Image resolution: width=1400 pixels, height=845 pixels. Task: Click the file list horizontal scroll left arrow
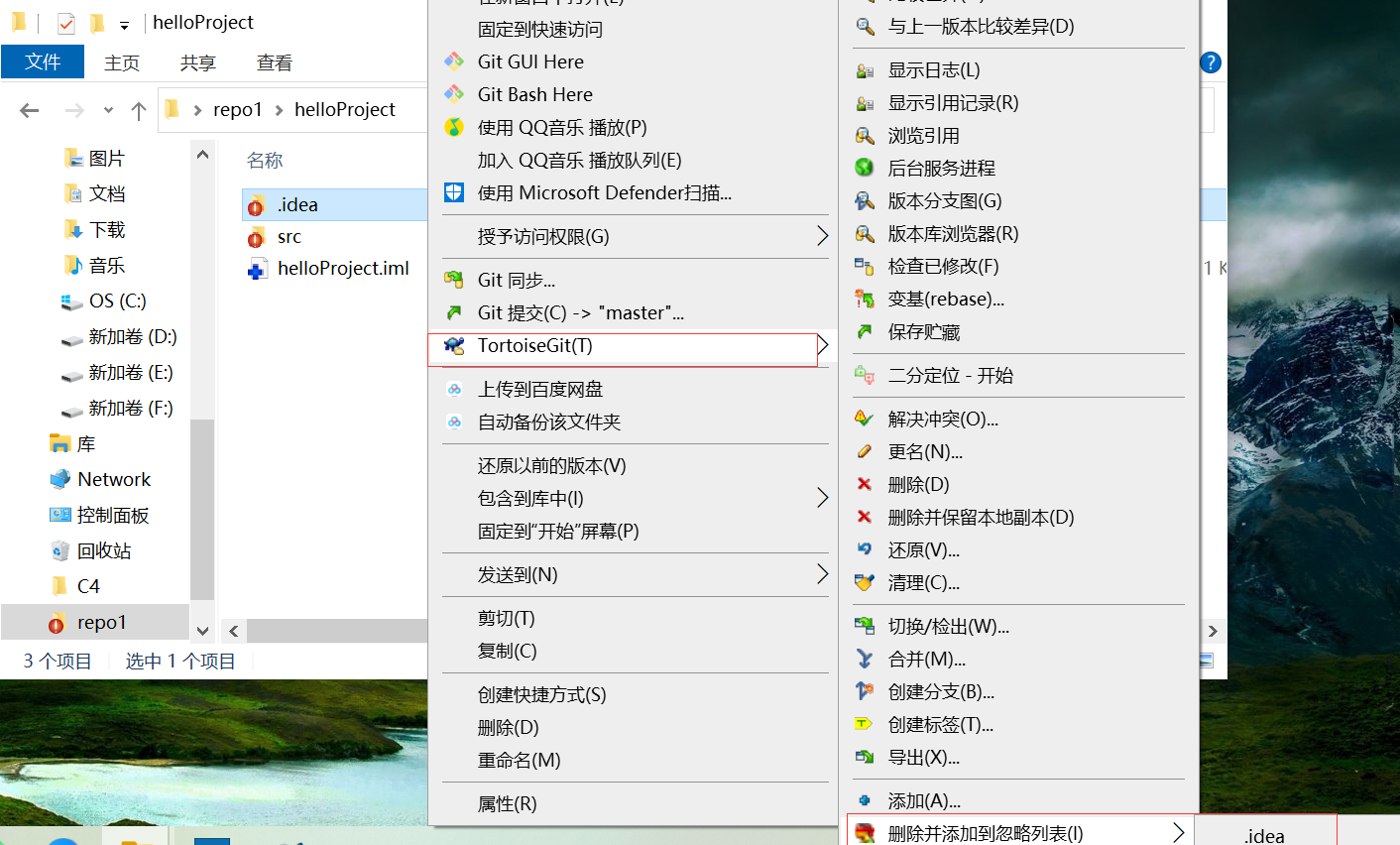pyautogui.click(x=233, y=631)
